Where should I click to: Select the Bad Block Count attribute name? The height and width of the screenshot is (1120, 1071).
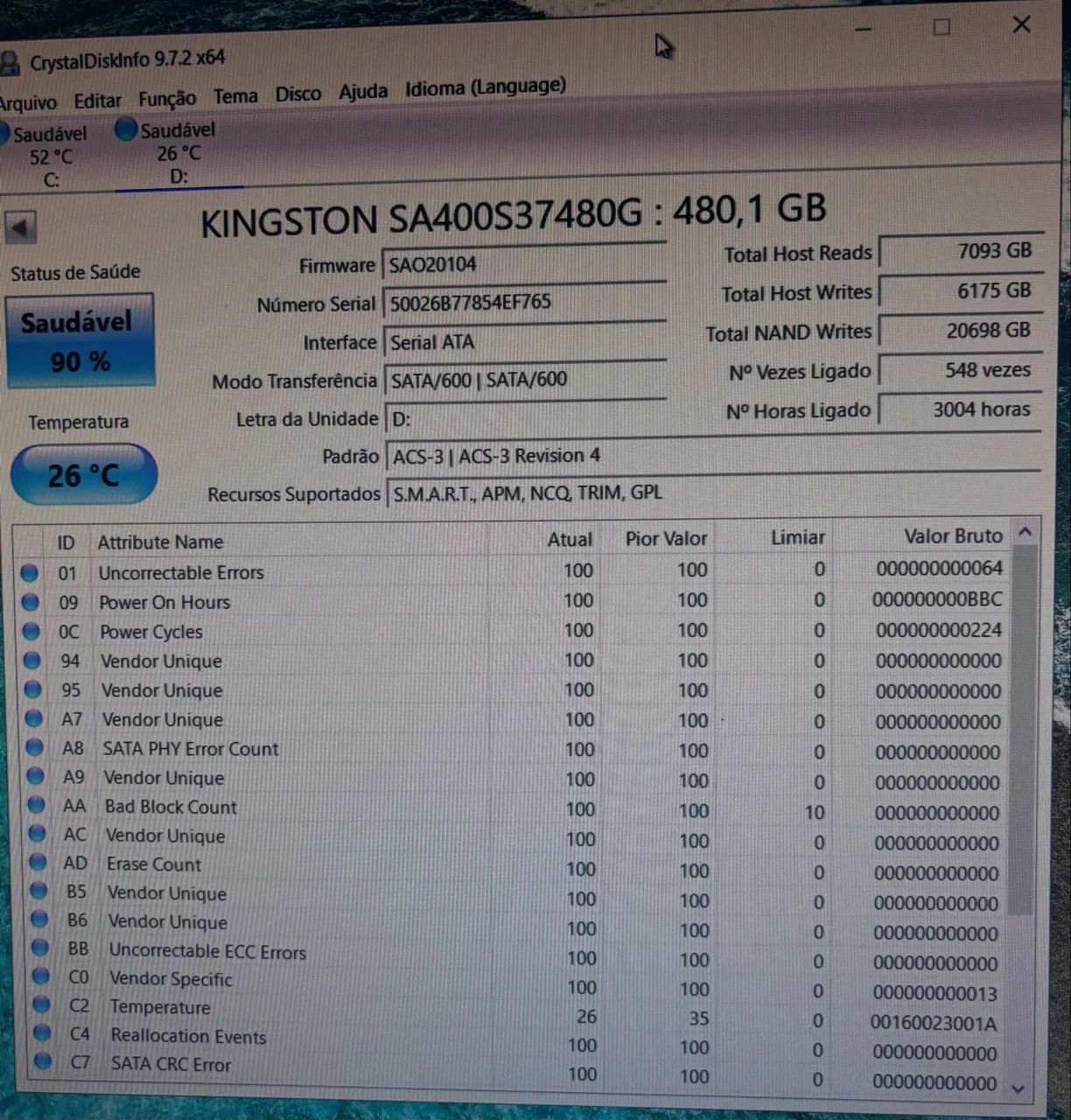[171, 807]
